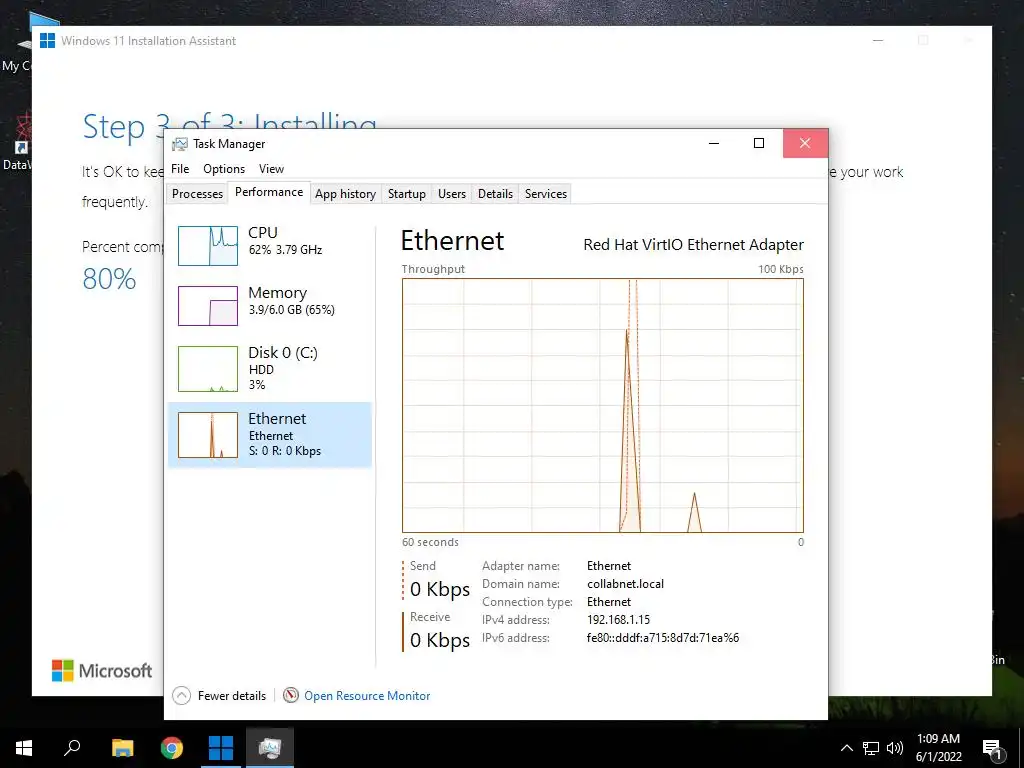The height and width of the screenshot is (768, 1024).
Task: Click the Receive 0 Kbps value
Action: 440,640
